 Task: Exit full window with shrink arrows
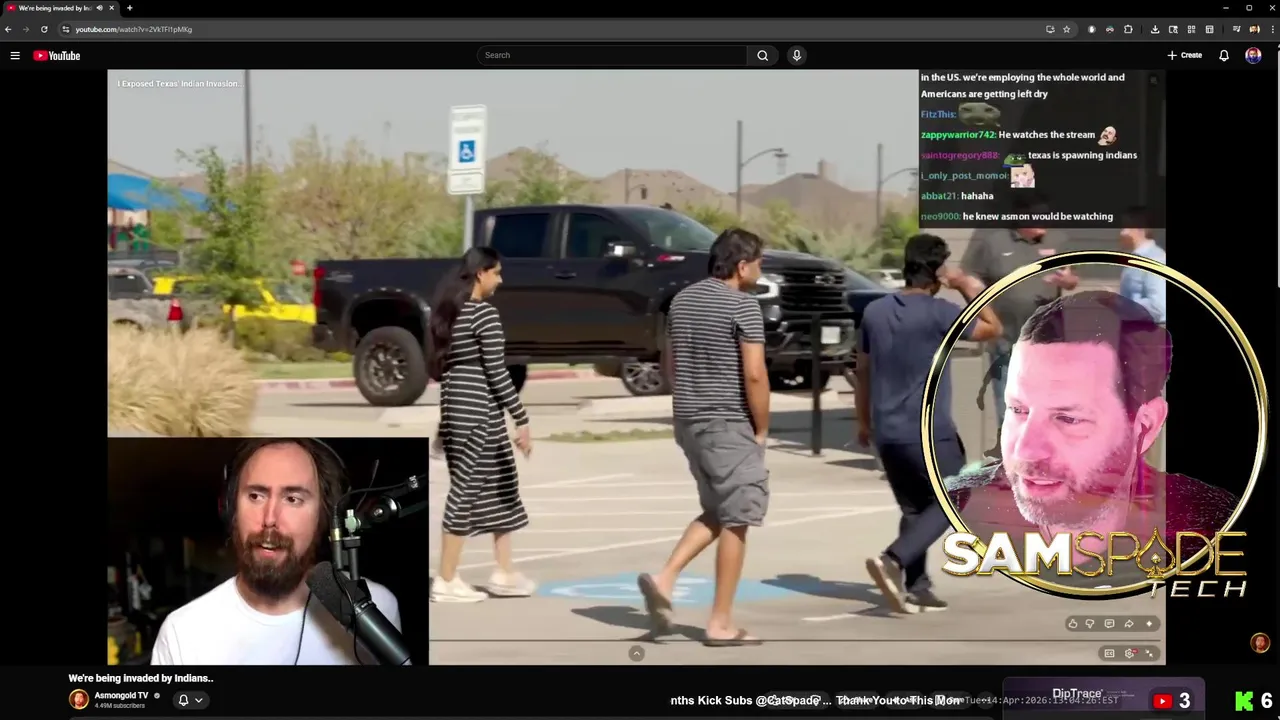click(x=1149, y=653)
